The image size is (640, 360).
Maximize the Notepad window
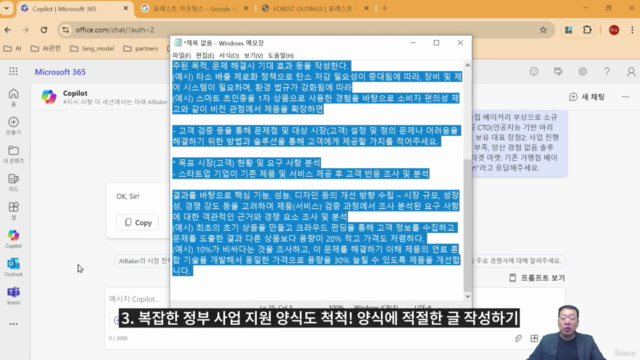[436, 42]
